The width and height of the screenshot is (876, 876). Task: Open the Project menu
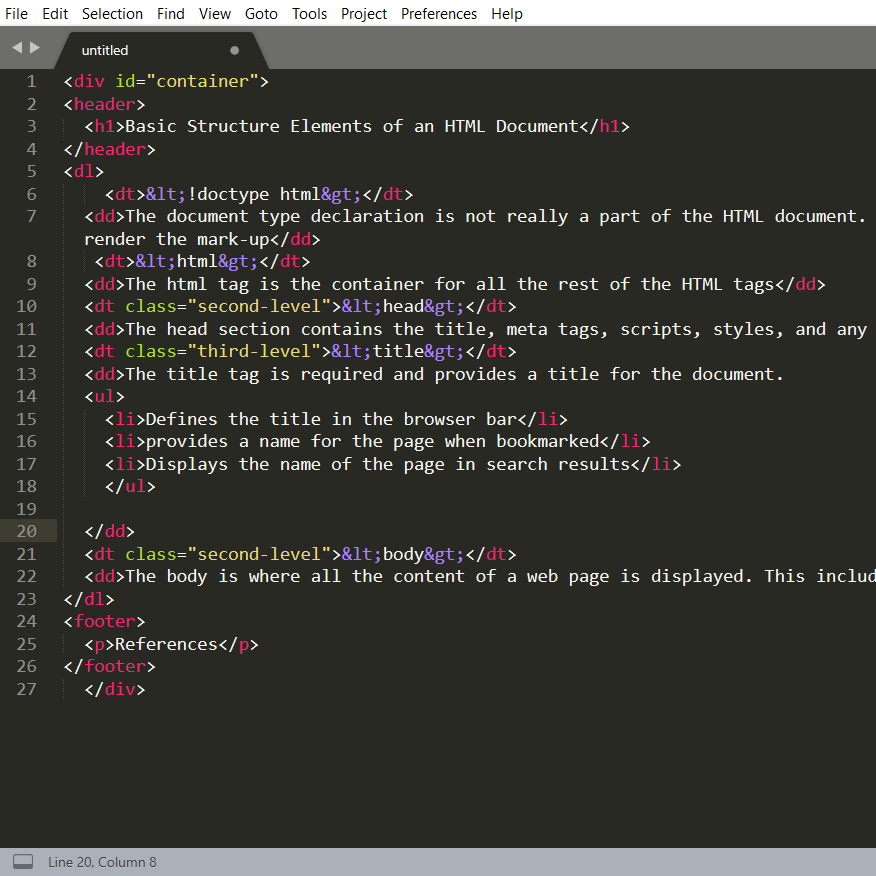[x=364, y=13]
